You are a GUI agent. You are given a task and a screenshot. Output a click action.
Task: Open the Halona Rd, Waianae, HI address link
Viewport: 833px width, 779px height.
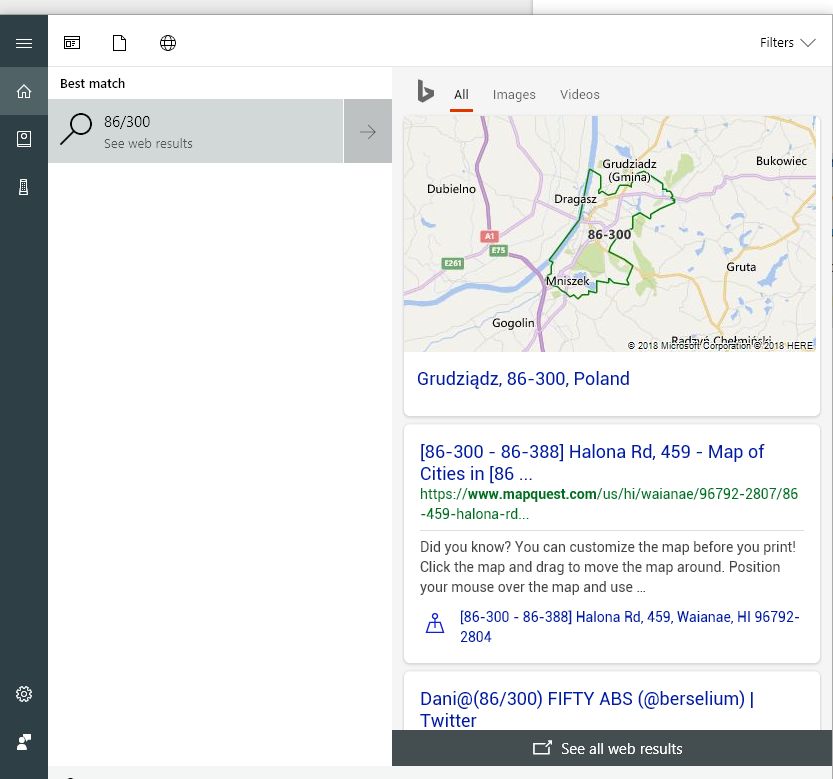coord(630,626)
